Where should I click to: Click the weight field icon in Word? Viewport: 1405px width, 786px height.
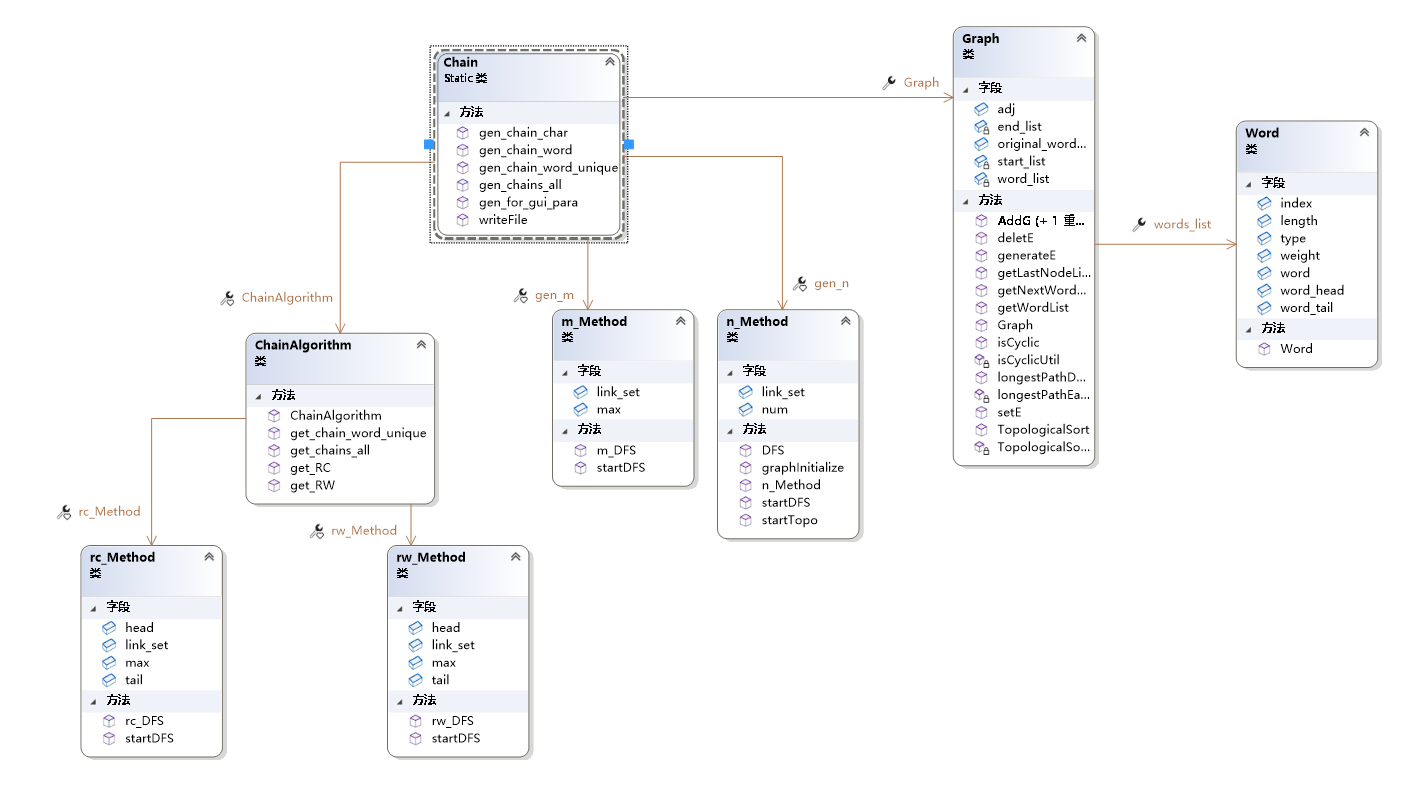1264,255
